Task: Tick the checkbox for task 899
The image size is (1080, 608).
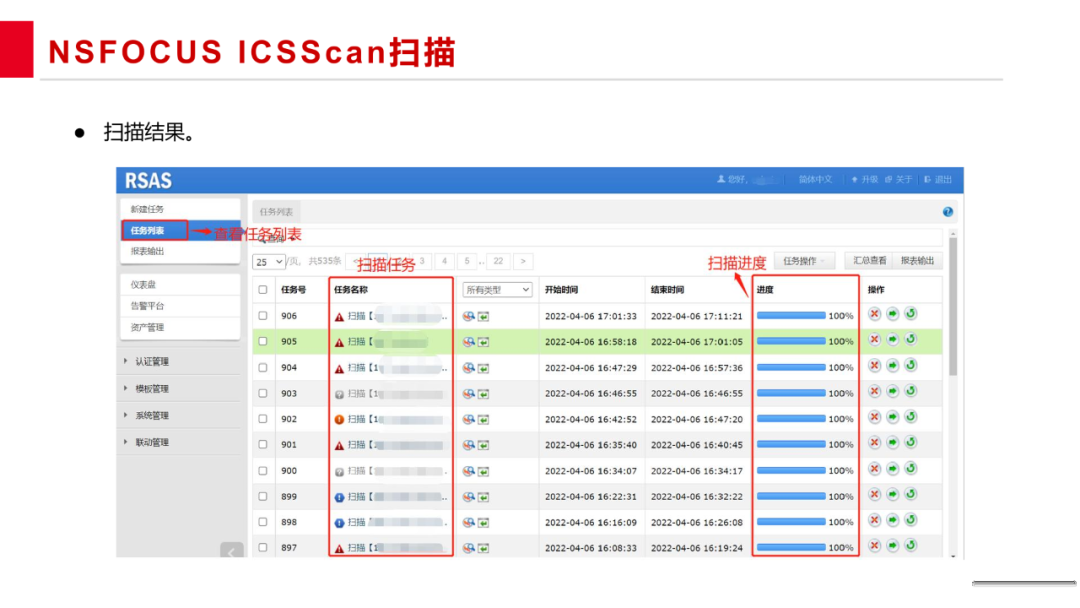Action: coord(262,496)
